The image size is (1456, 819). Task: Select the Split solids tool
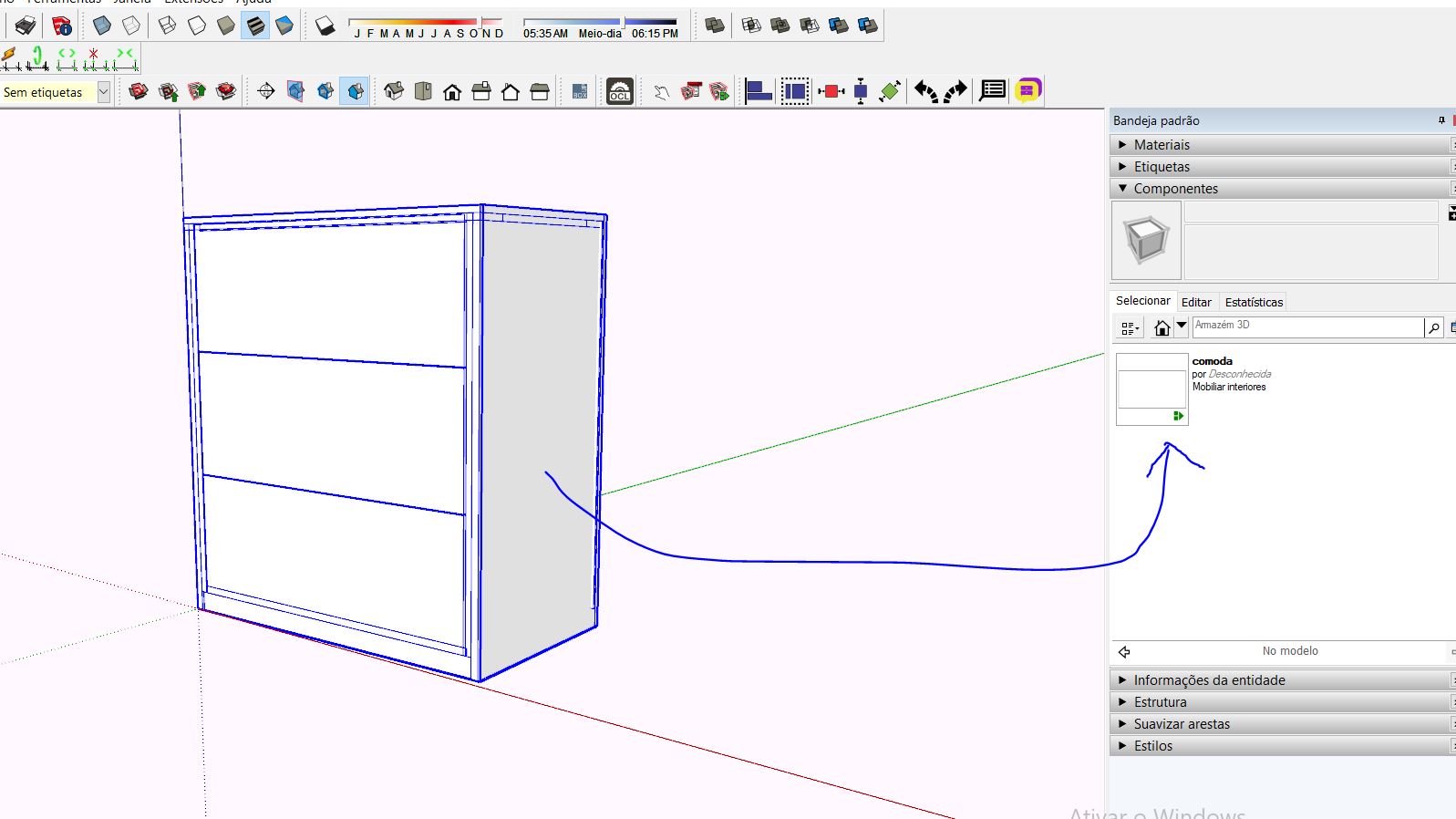868,26
